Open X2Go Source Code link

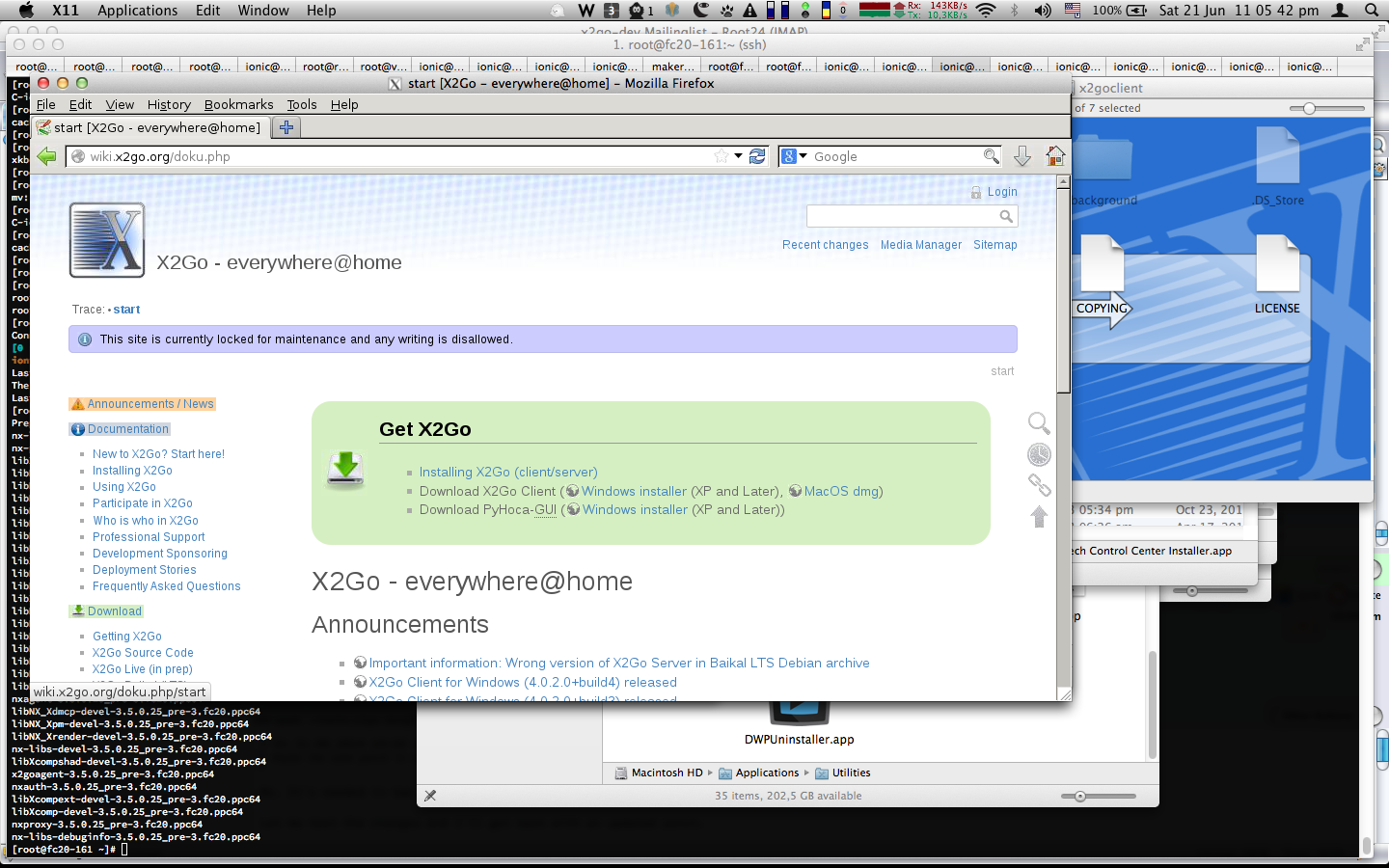click(x=143, y=653)
